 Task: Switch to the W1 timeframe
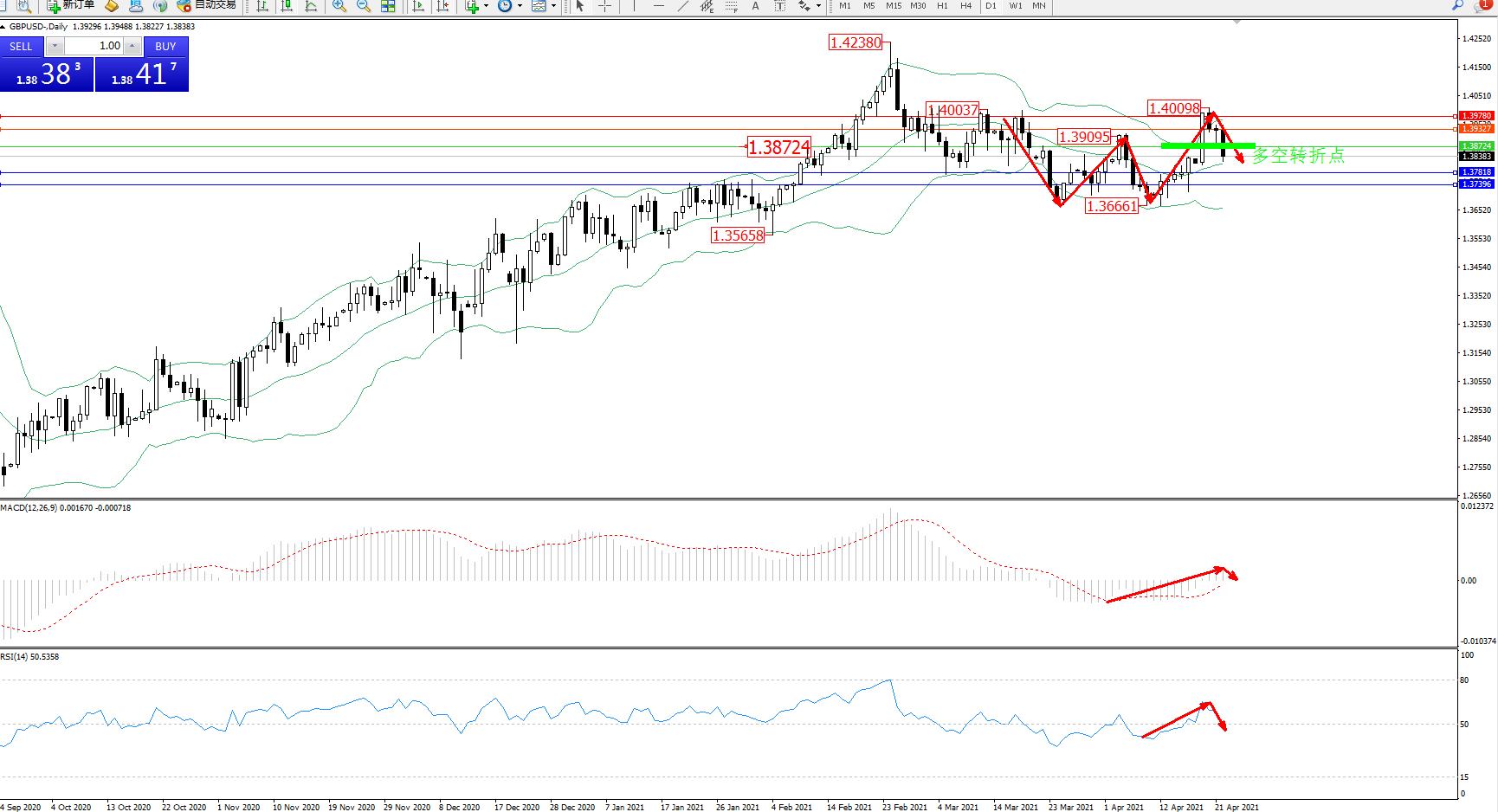click(x=1015, y=6)
